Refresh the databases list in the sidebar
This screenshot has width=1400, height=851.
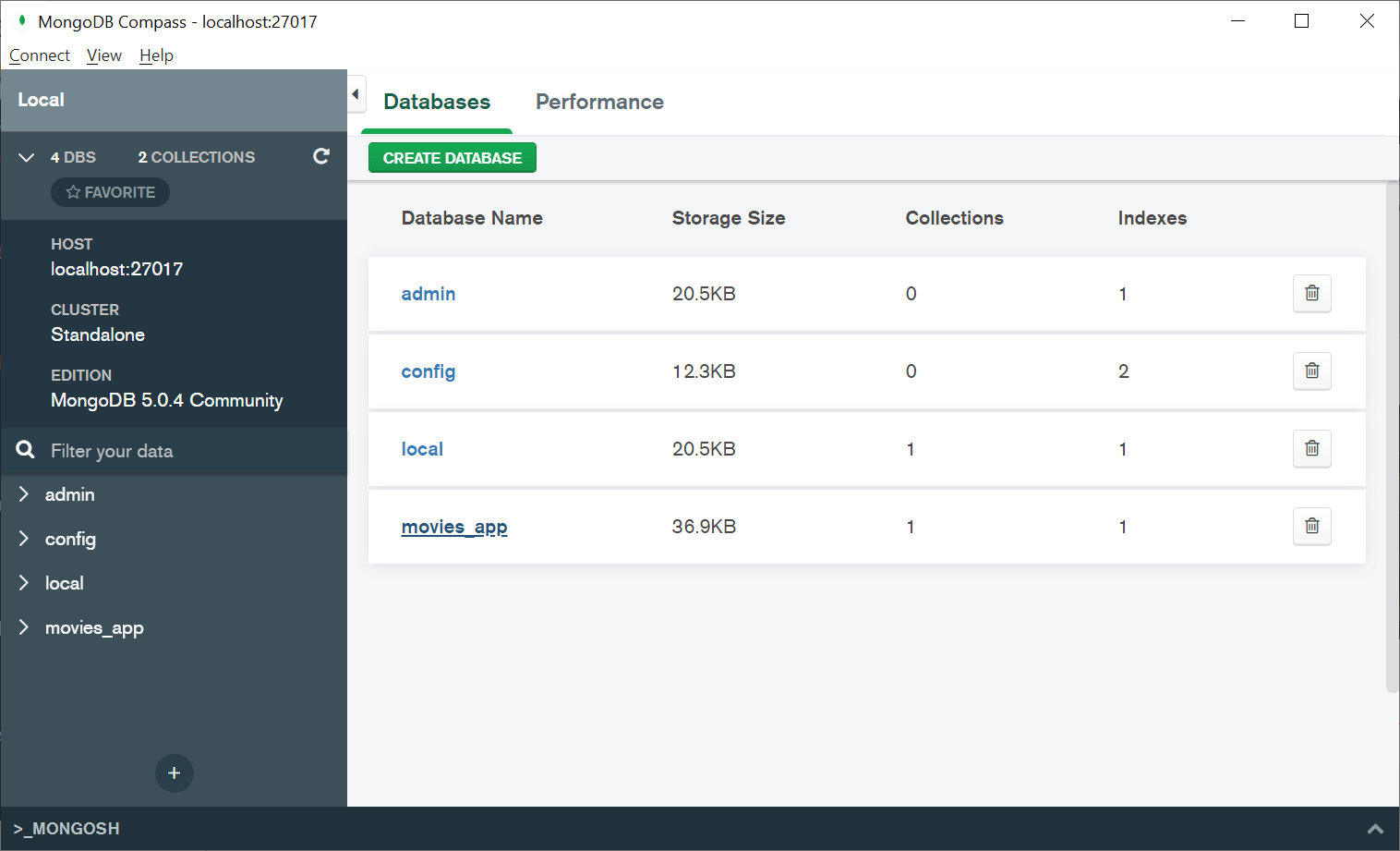(x=320, y=157)
